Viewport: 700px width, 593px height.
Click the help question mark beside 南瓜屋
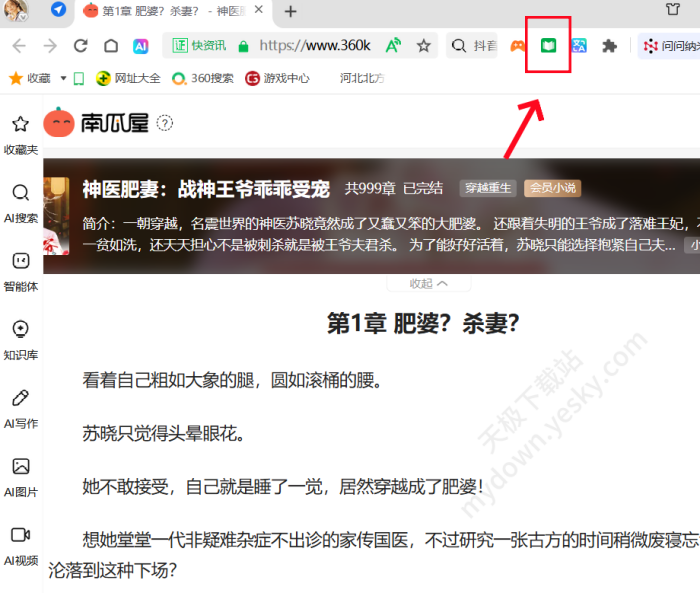click(165, 123)
